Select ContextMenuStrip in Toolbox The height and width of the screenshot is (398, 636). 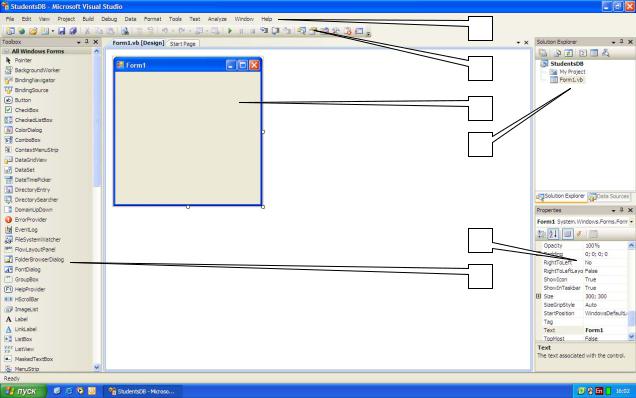click(37, 150)
